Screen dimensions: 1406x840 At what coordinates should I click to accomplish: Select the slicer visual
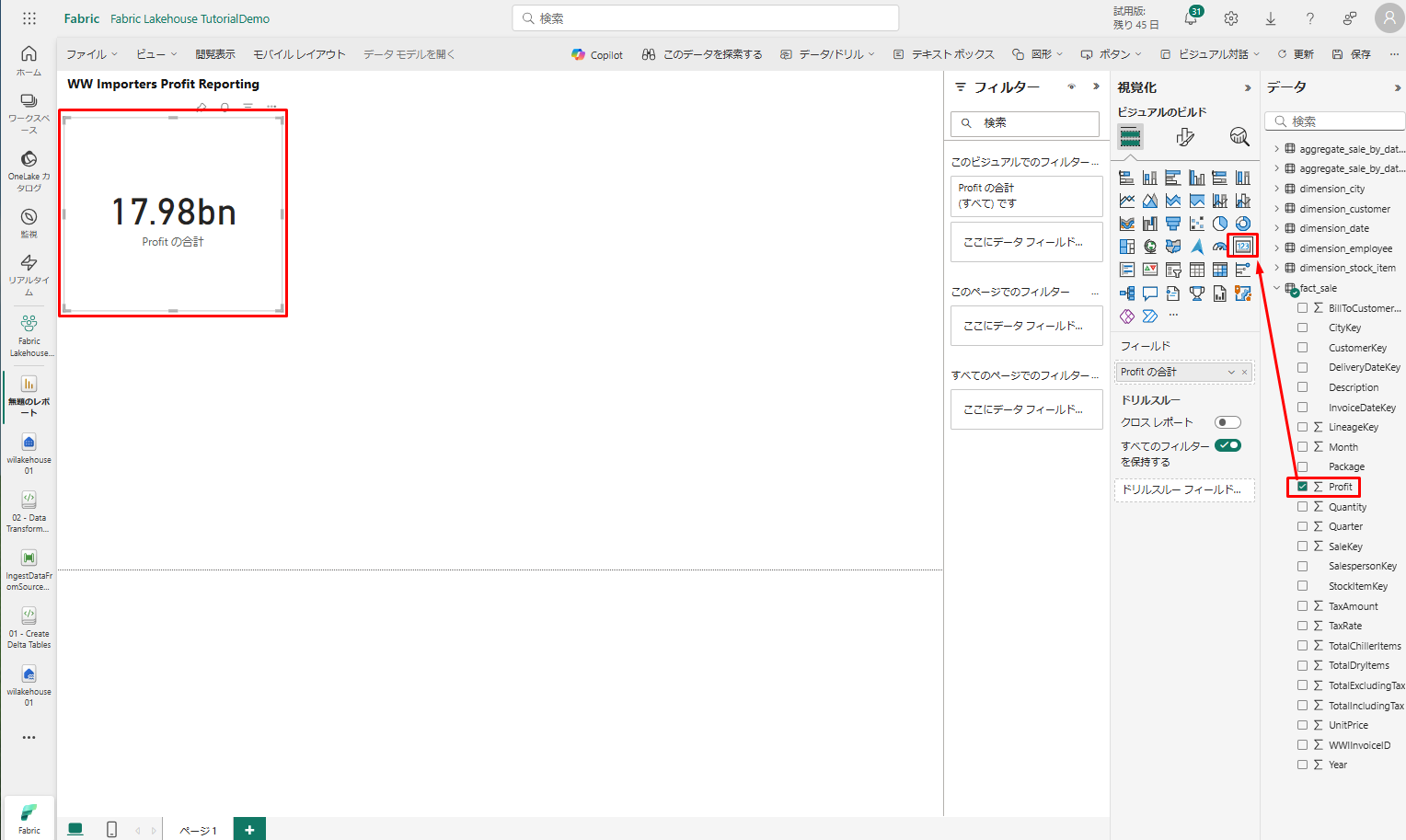[1173, 270]
